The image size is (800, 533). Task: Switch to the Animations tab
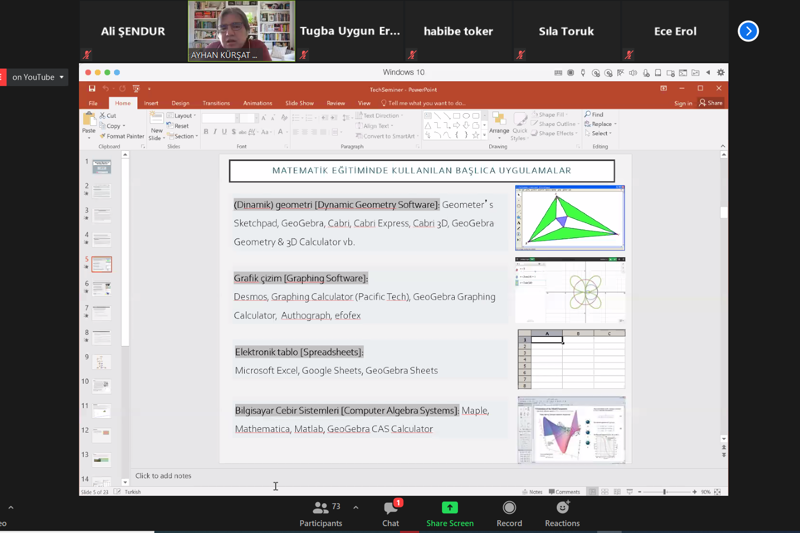click(x=258, y=103)
